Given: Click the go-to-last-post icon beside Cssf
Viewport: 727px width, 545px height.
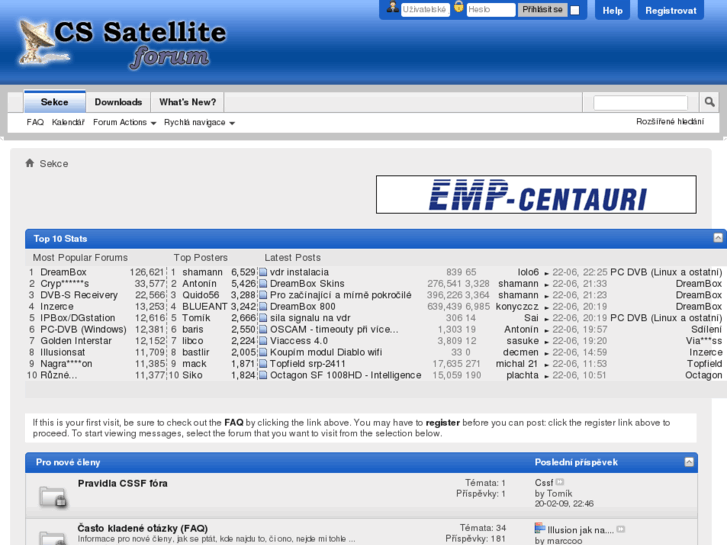Looking at the screenshot, I should click(x=560, y=482).
